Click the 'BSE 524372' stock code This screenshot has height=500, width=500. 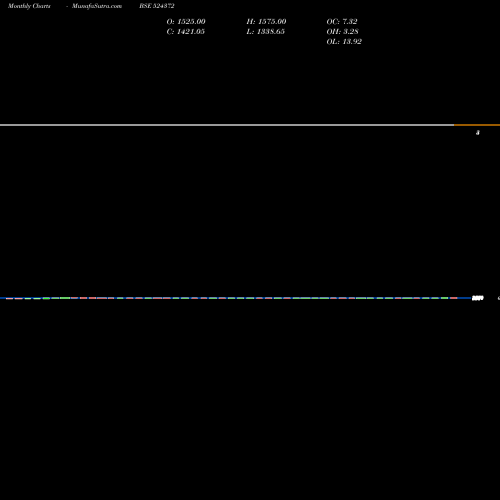[157, 6]
